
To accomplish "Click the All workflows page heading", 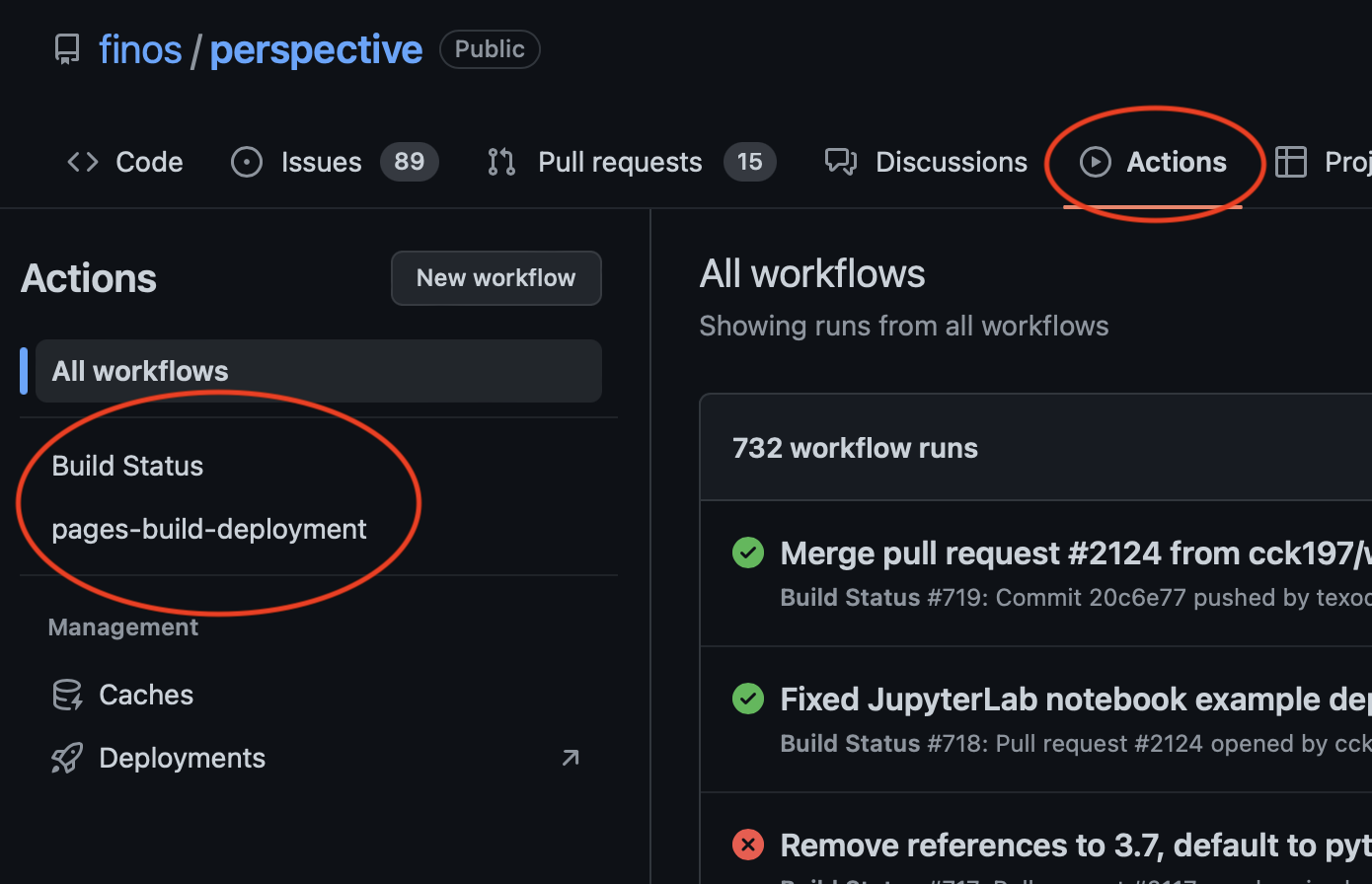I will coord(812,273).
